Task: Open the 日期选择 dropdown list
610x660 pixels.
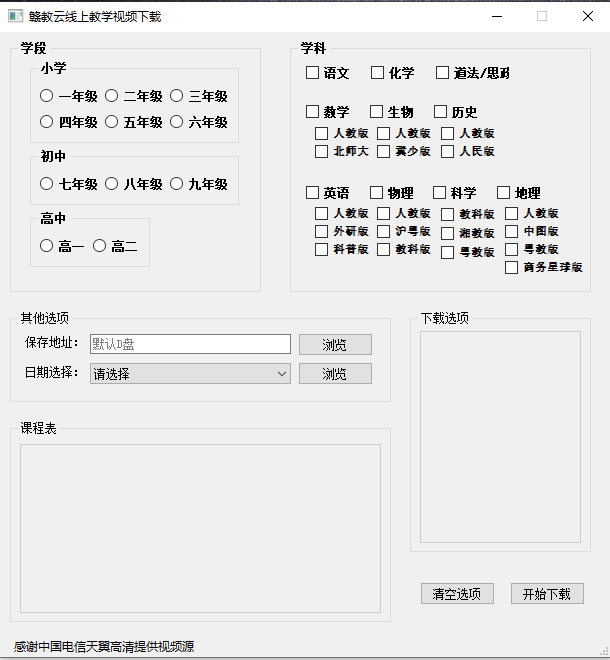Action: pyautogui.click(x=190, y=374)
